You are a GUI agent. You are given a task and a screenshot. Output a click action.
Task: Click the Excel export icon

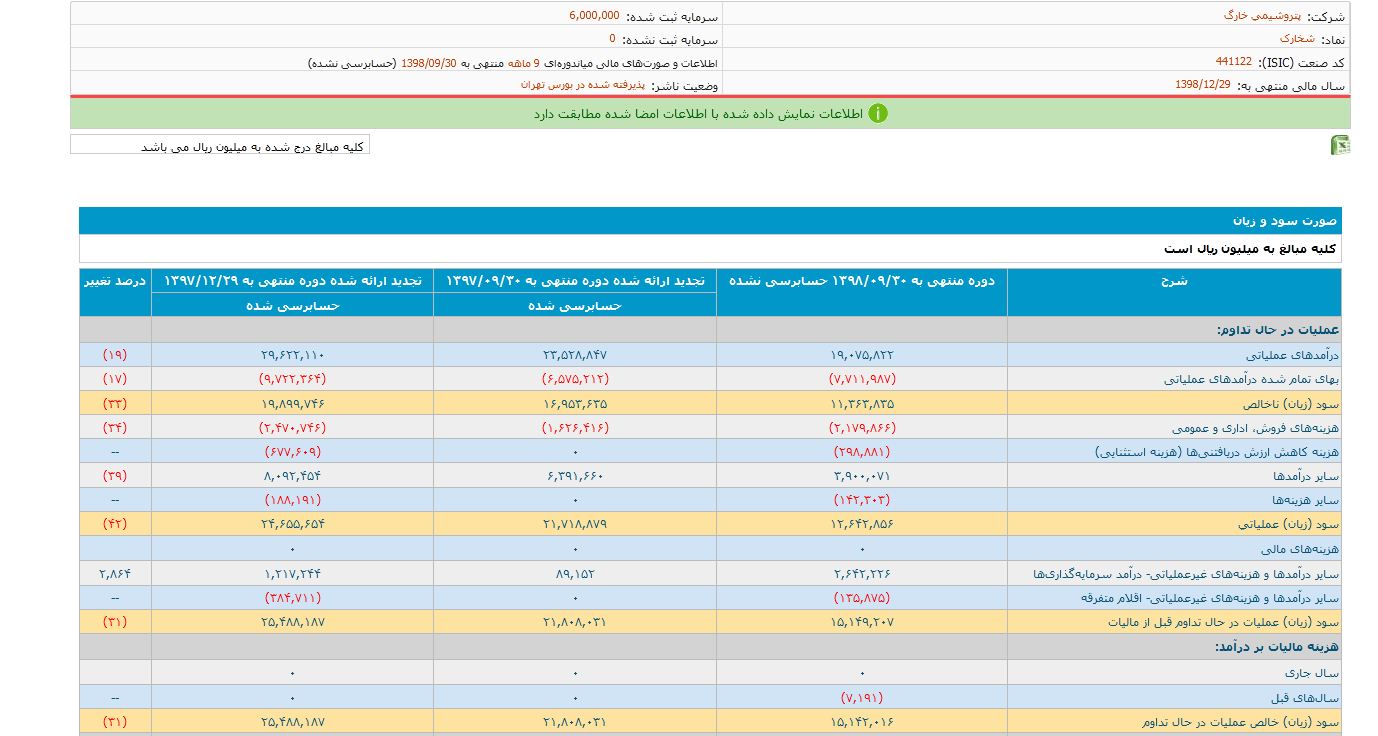click(x=1340, y=146)
